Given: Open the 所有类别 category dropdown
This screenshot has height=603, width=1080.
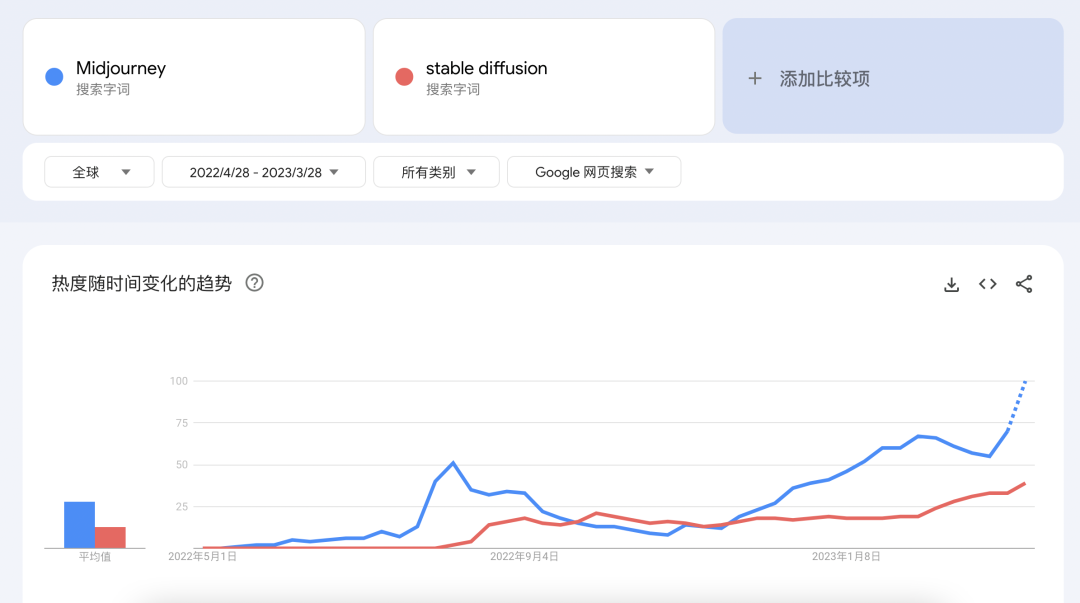Looking at the screenshot, I should 437,172.
